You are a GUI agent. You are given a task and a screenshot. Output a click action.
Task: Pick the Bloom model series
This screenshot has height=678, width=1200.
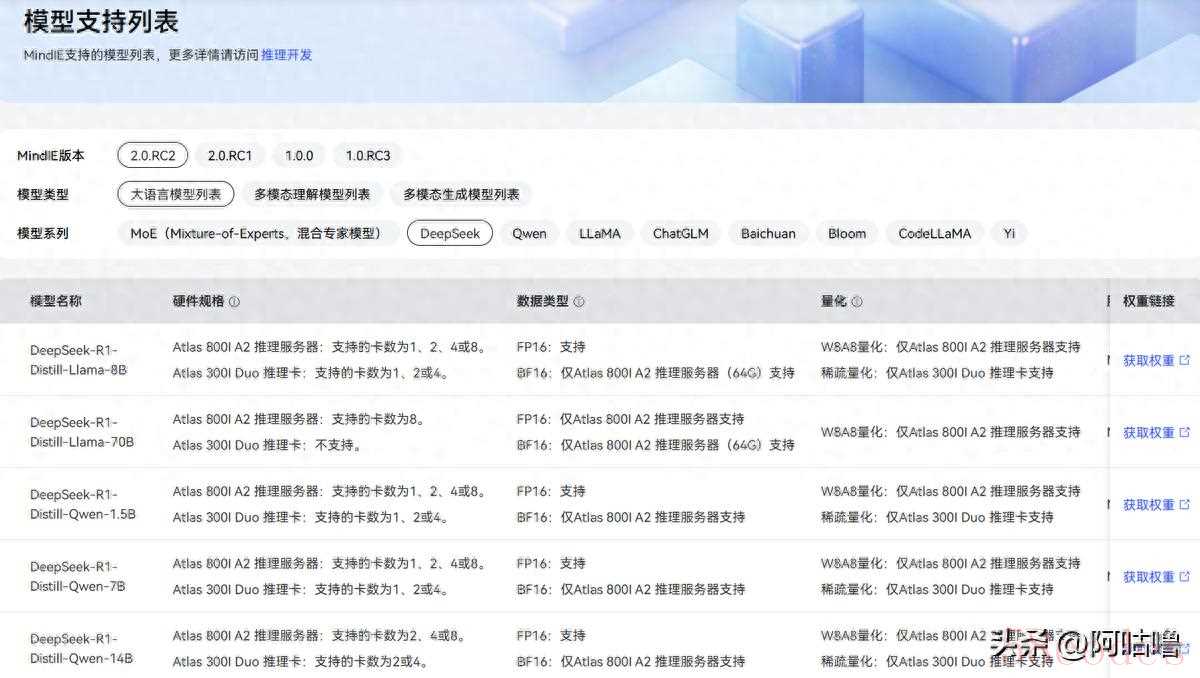coord(847,233)
